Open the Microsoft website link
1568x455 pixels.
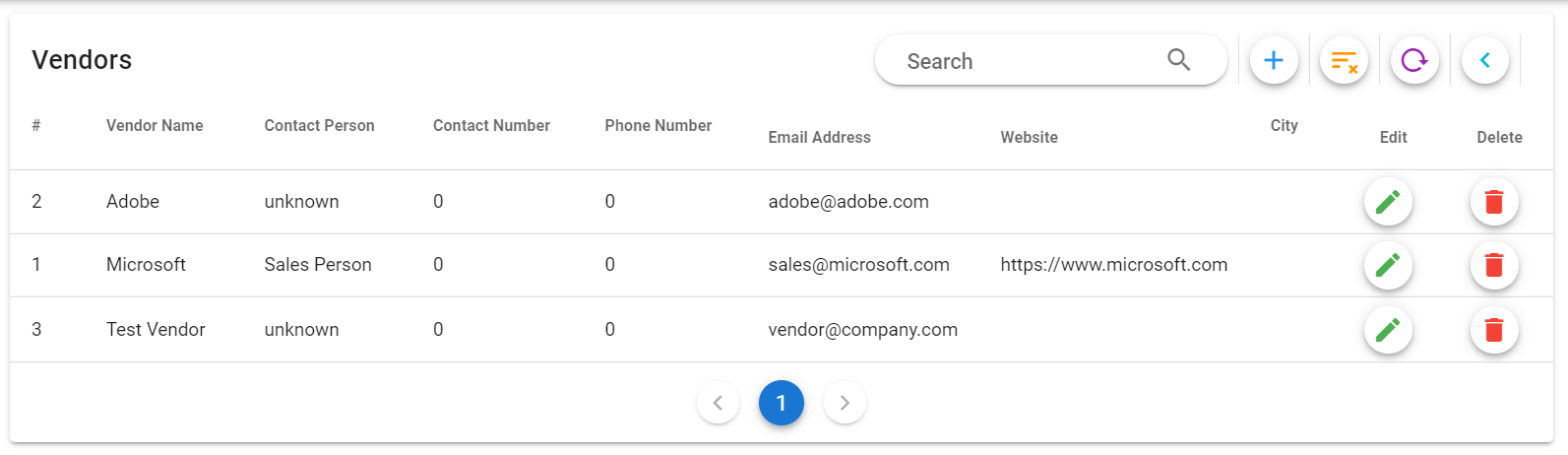point(1113,265)
